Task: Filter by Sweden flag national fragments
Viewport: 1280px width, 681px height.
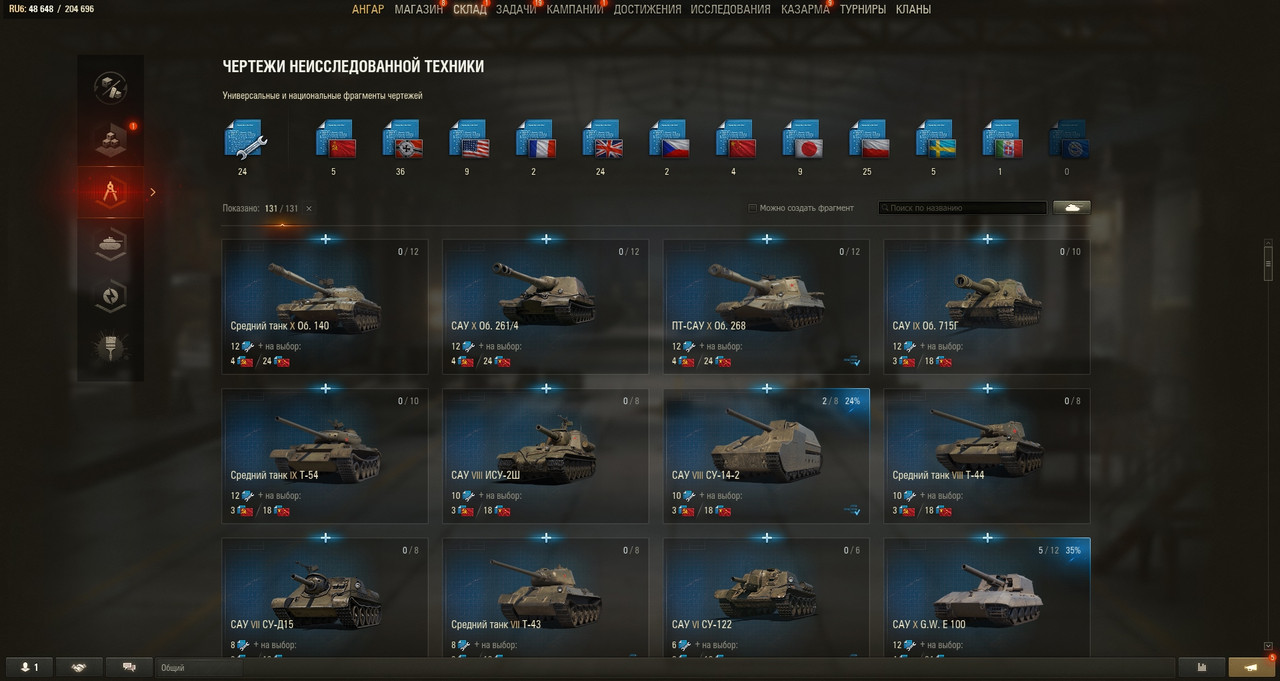Action: (935, 139)
